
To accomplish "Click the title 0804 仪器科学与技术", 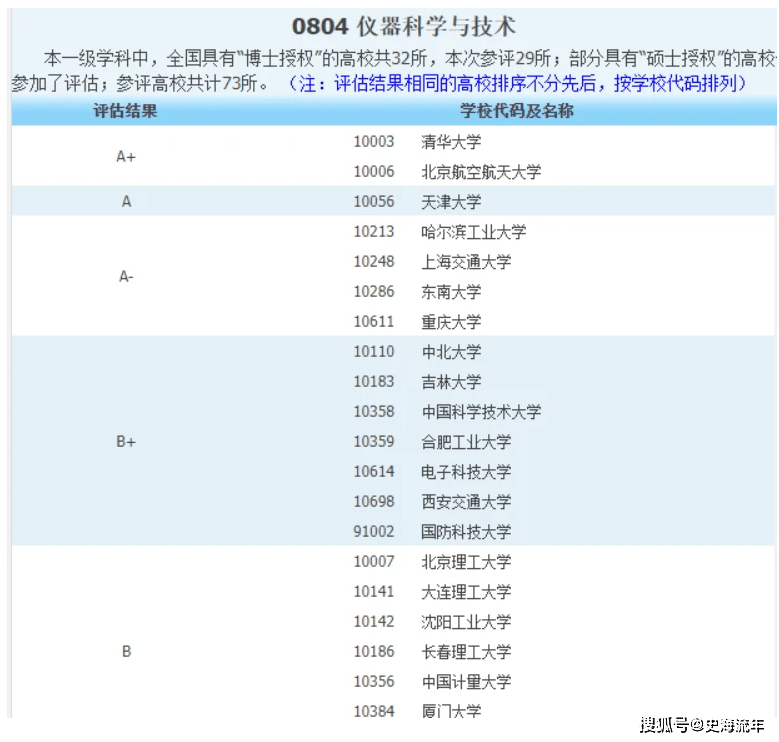I will pyautogui.click(x=403, y=26).
